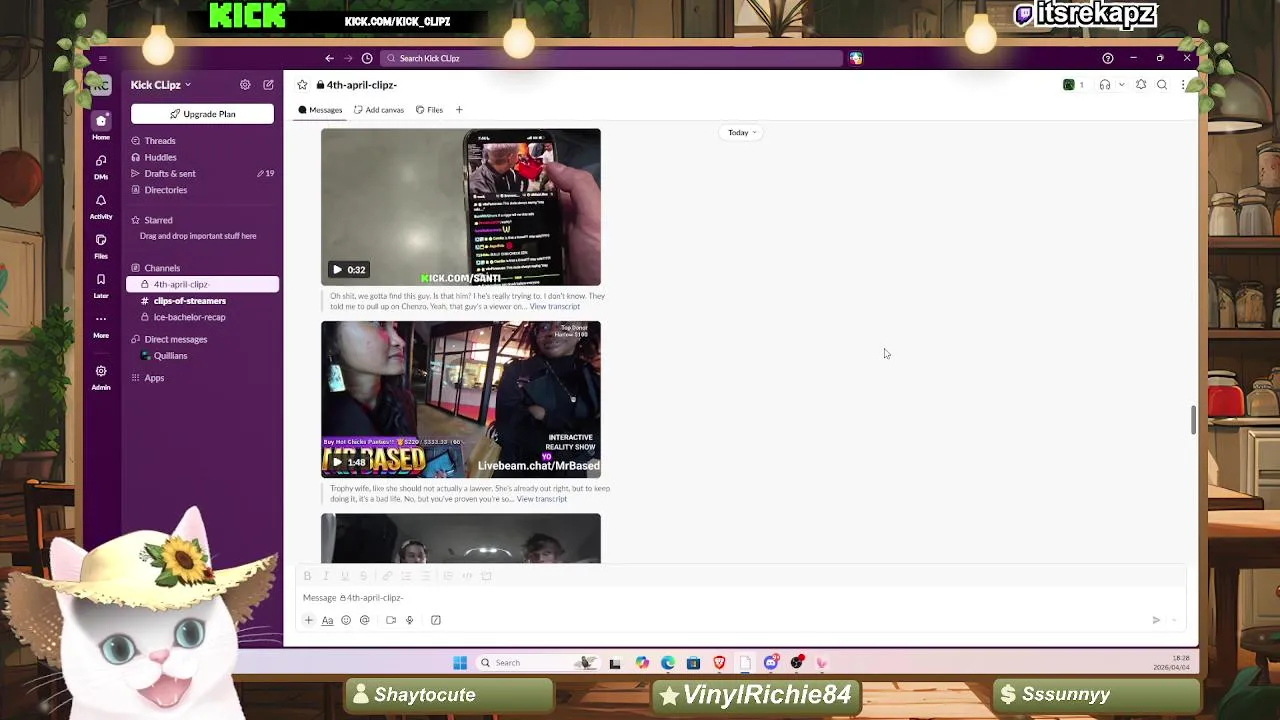View channel members avatar count
Screen dimensions: 1280x720
1074,85
